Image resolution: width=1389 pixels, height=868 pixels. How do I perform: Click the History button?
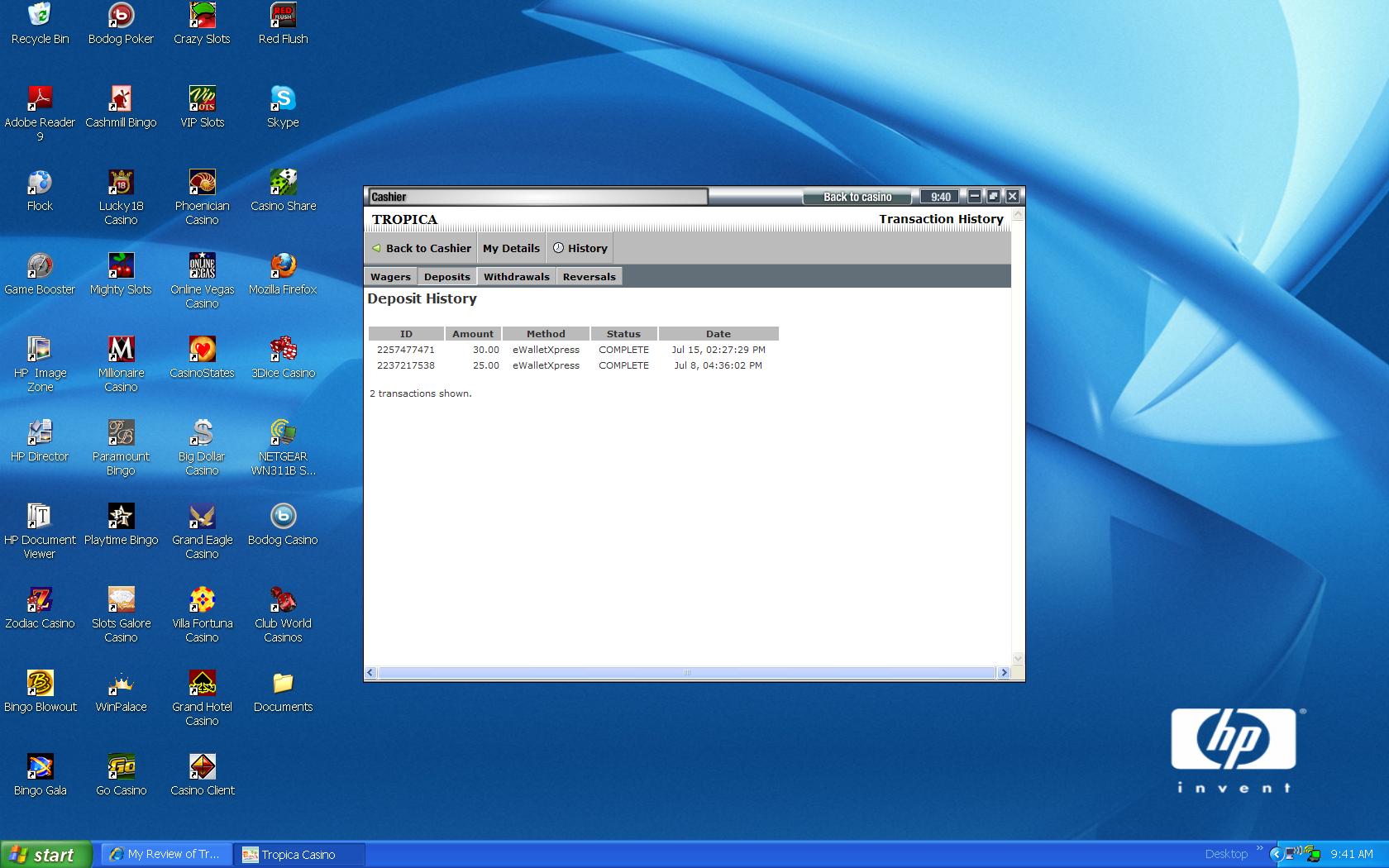point(580,248)
